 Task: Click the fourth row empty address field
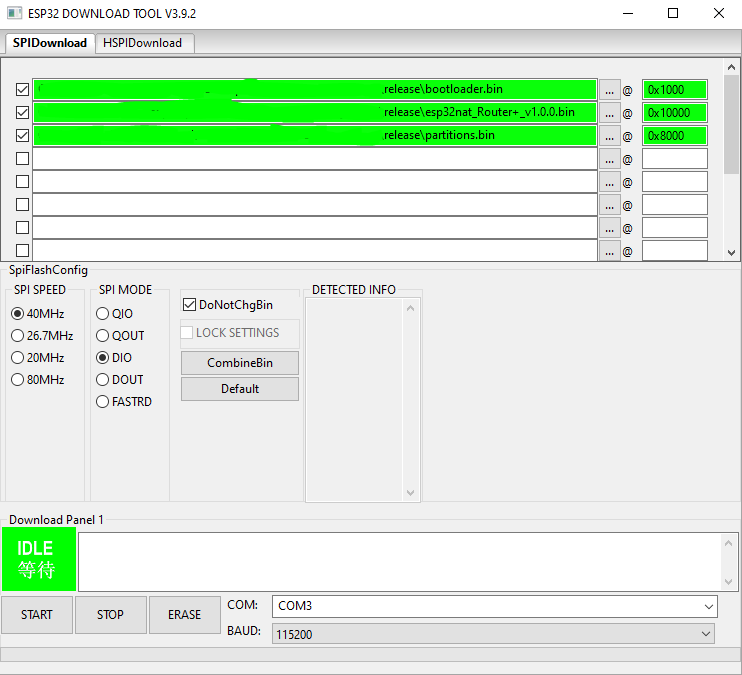pos(675,159)
